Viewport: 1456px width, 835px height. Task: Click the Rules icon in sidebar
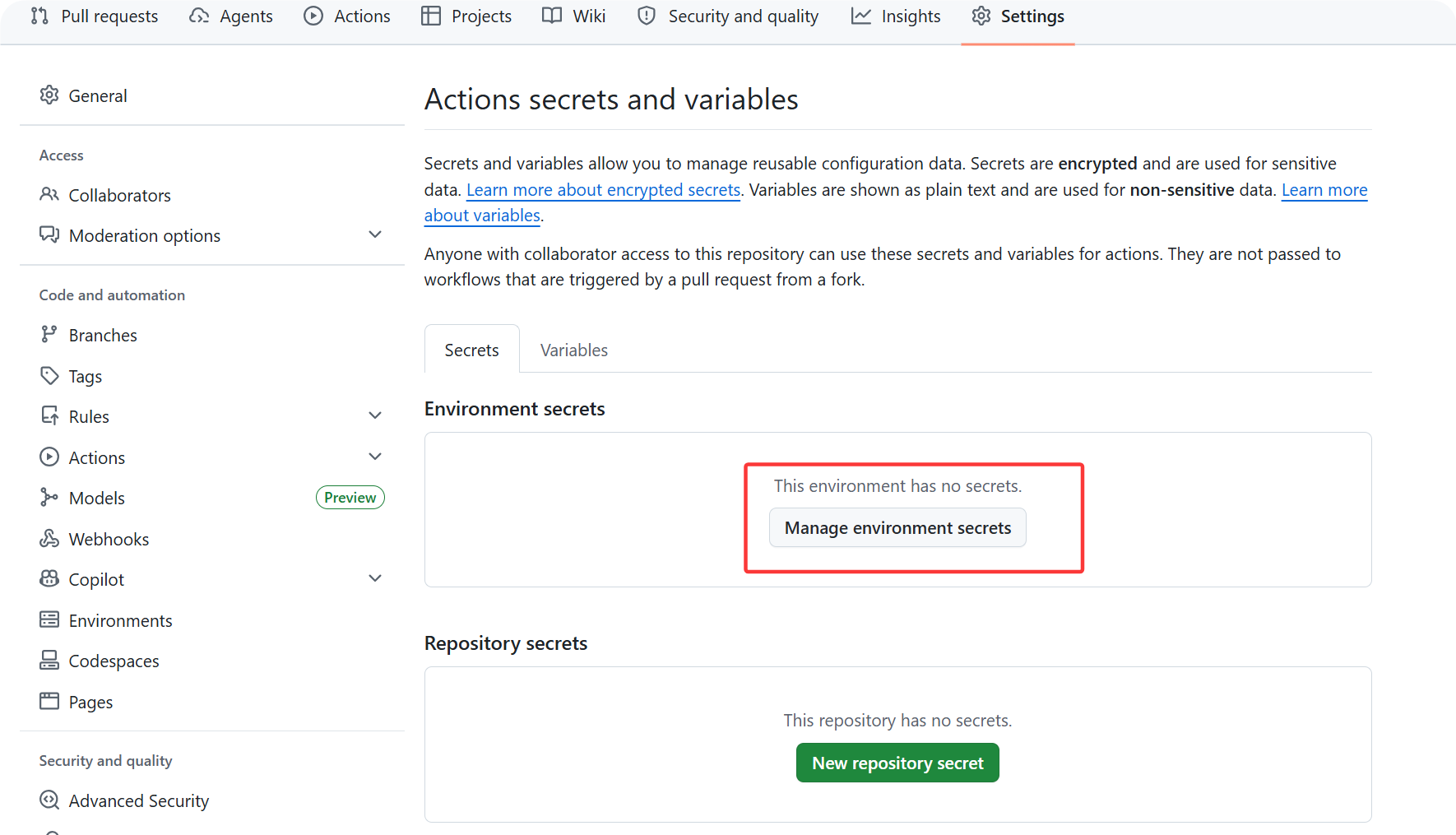click(x=49, y=416)
